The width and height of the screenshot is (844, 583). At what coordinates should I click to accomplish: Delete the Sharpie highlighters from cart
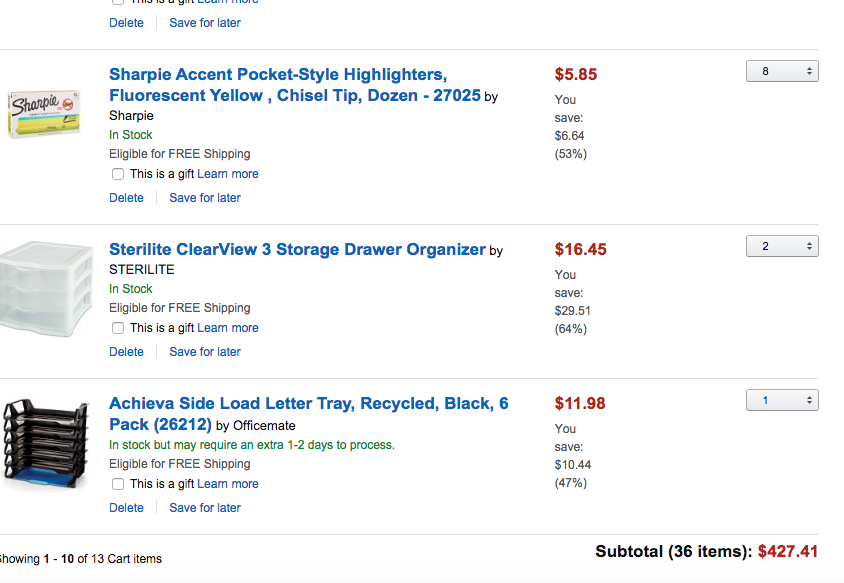click(x=126, y=198)
